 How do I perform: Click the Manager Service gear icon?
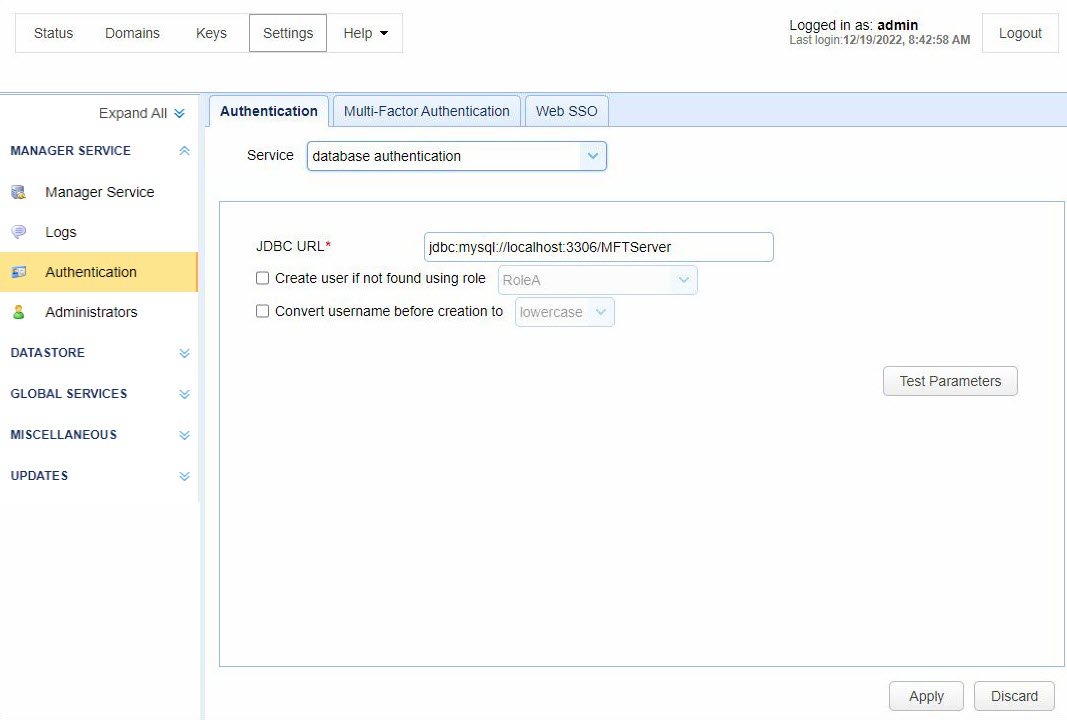coord(19,192)
